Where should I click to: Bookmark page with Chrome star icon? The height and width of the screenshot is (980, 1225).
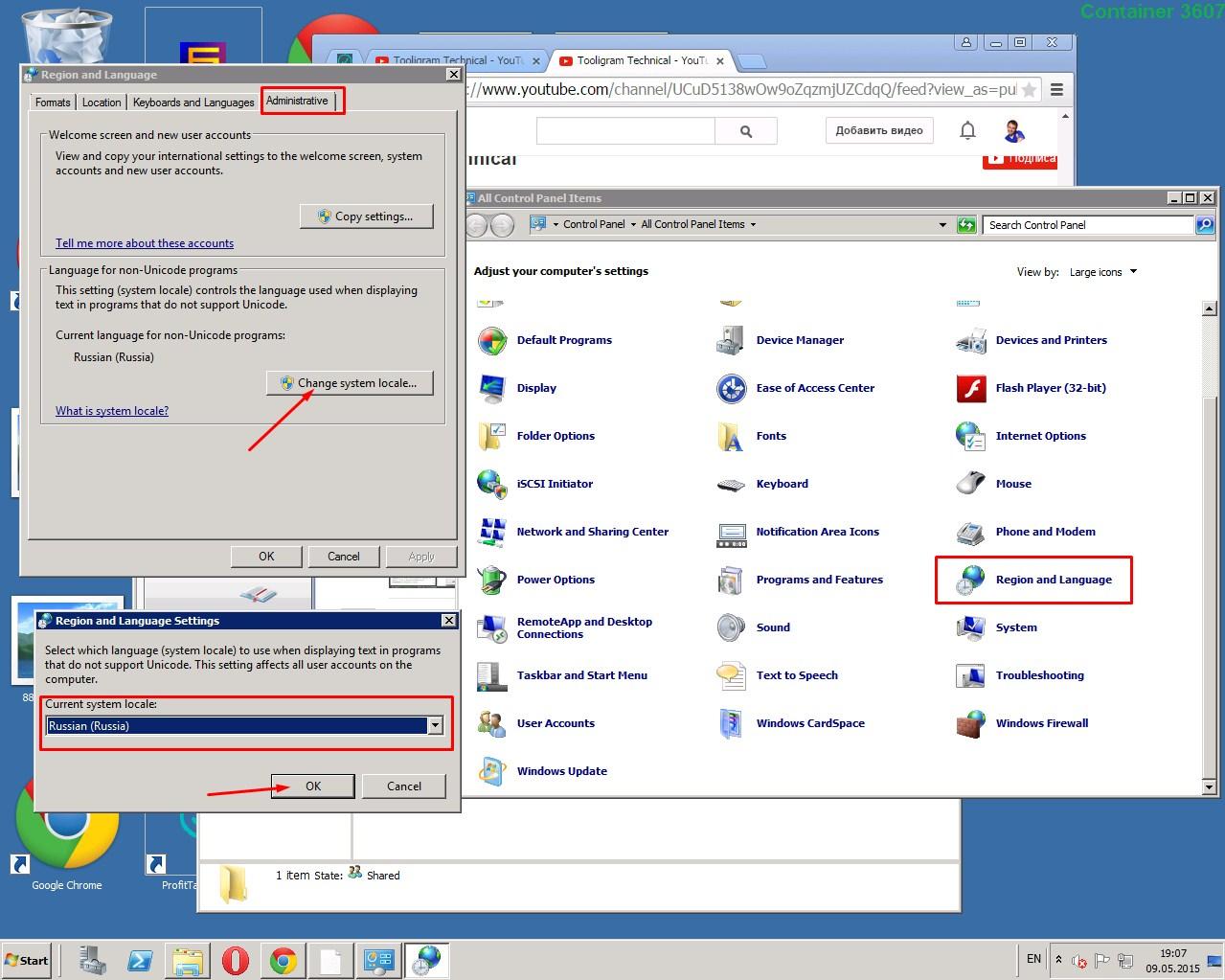[x=1029, y=89]
